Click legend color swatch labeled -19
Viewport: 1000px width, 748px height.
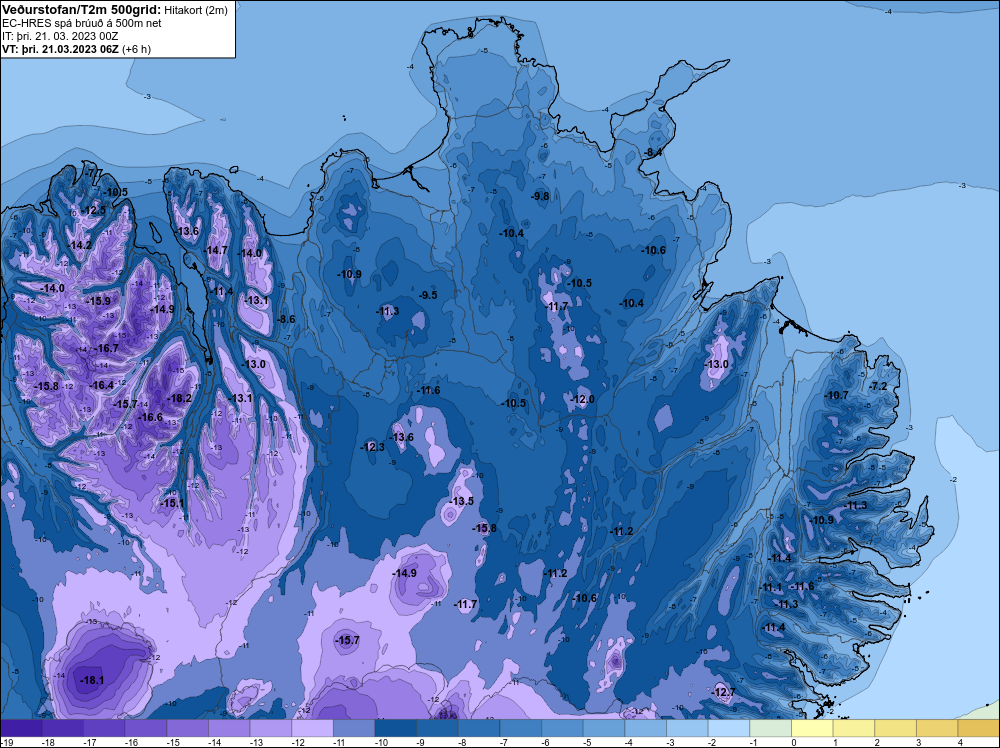point(21,728)
